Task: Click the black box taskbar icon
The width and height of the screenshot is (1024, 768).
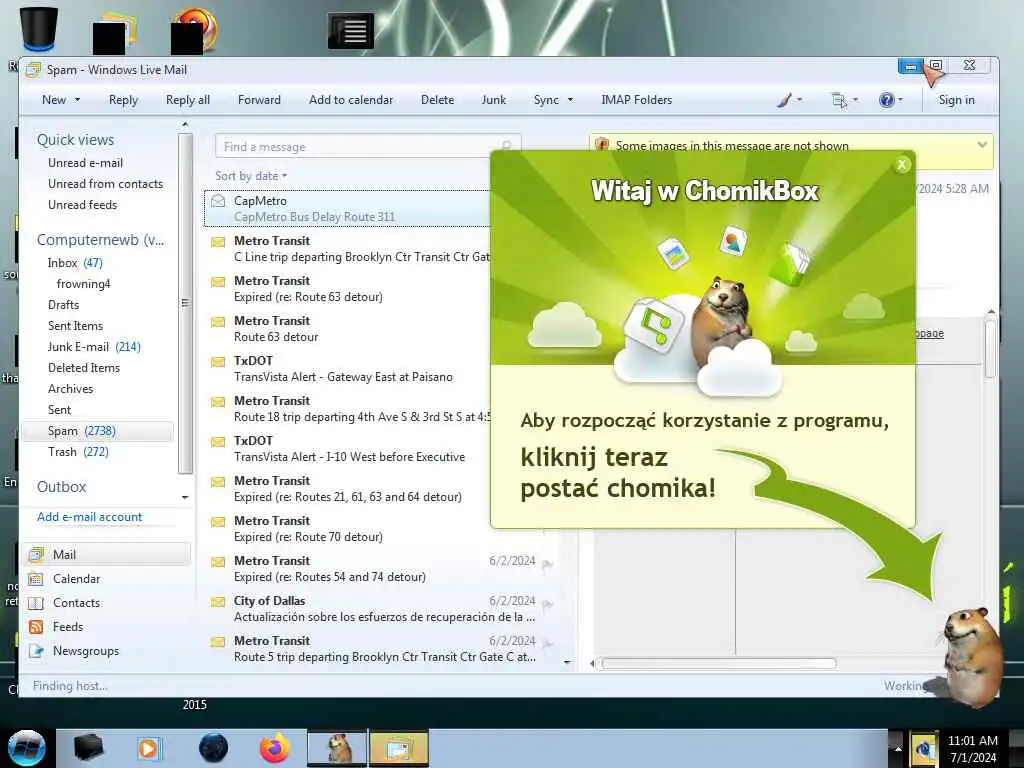Action: 88,748
